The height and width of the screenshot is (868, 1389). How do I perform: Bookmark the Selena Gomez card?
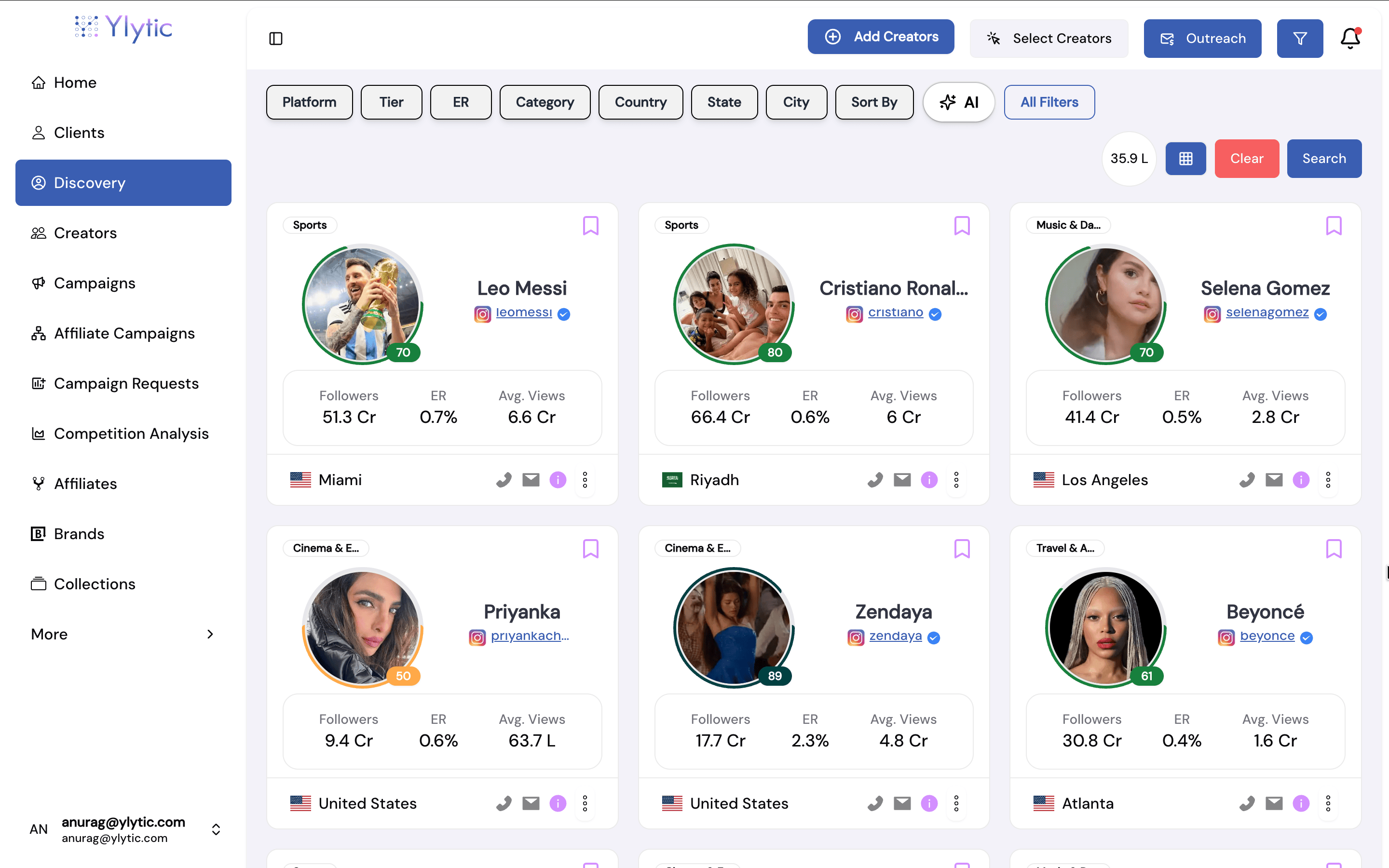click(1334, 226)
